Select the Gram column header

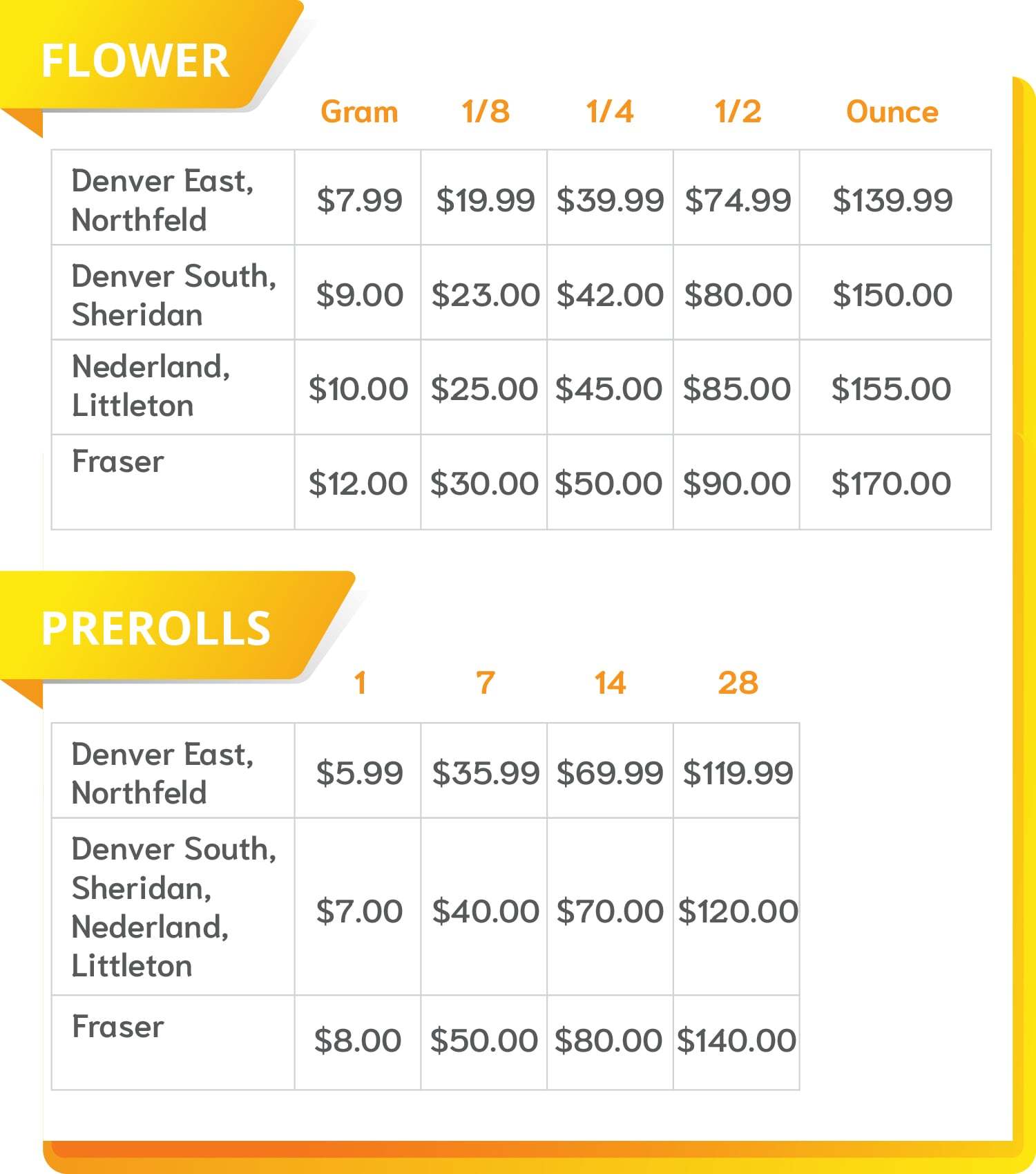pos(359,112)
